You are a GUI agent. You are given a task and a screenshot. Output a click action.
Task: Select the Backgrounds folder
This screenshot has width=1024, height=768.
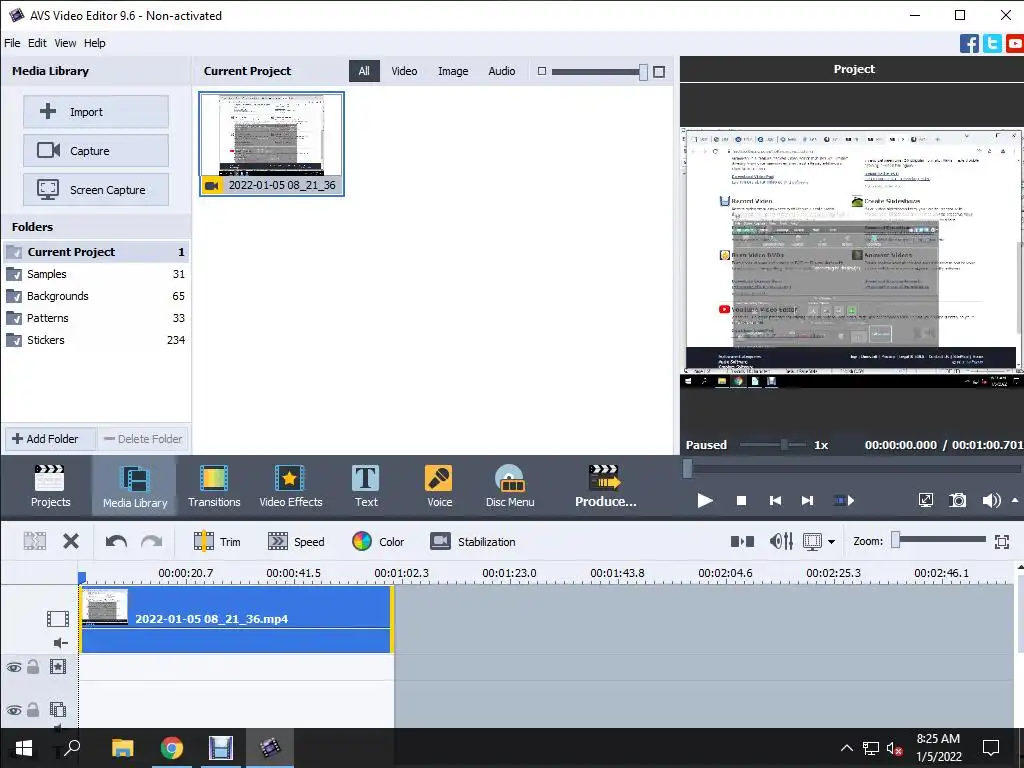96,296
